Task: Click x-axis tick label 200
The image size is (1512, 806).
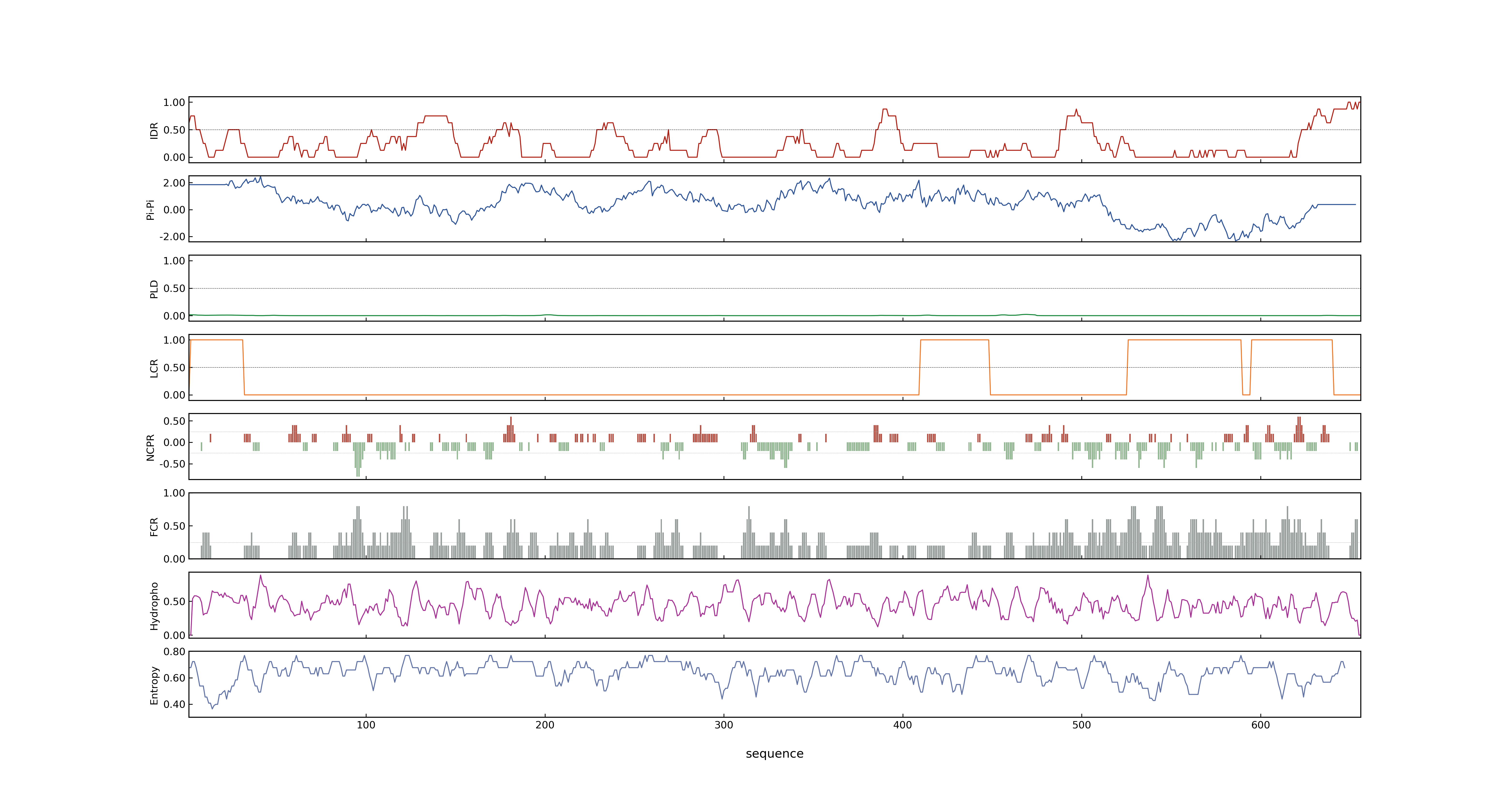Action: pyautogui.click(x=545, y=725)
